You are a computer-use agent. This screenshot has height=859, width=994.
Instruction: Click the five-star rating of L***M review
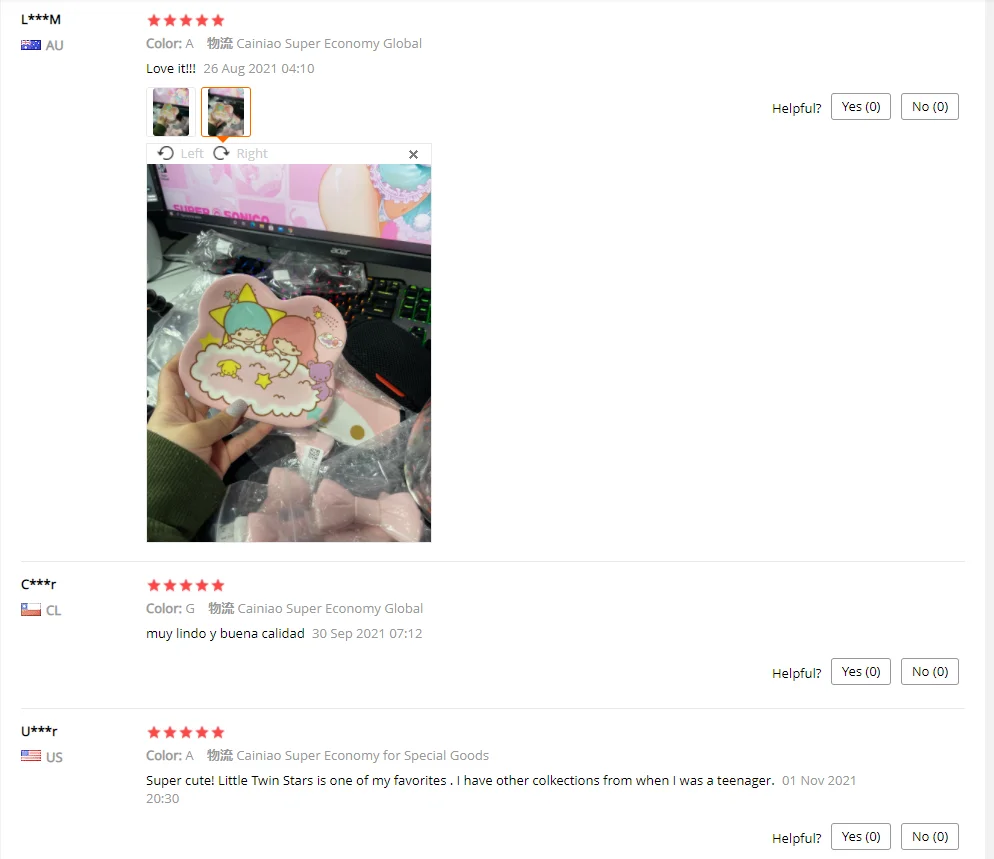tap(186, 20)
